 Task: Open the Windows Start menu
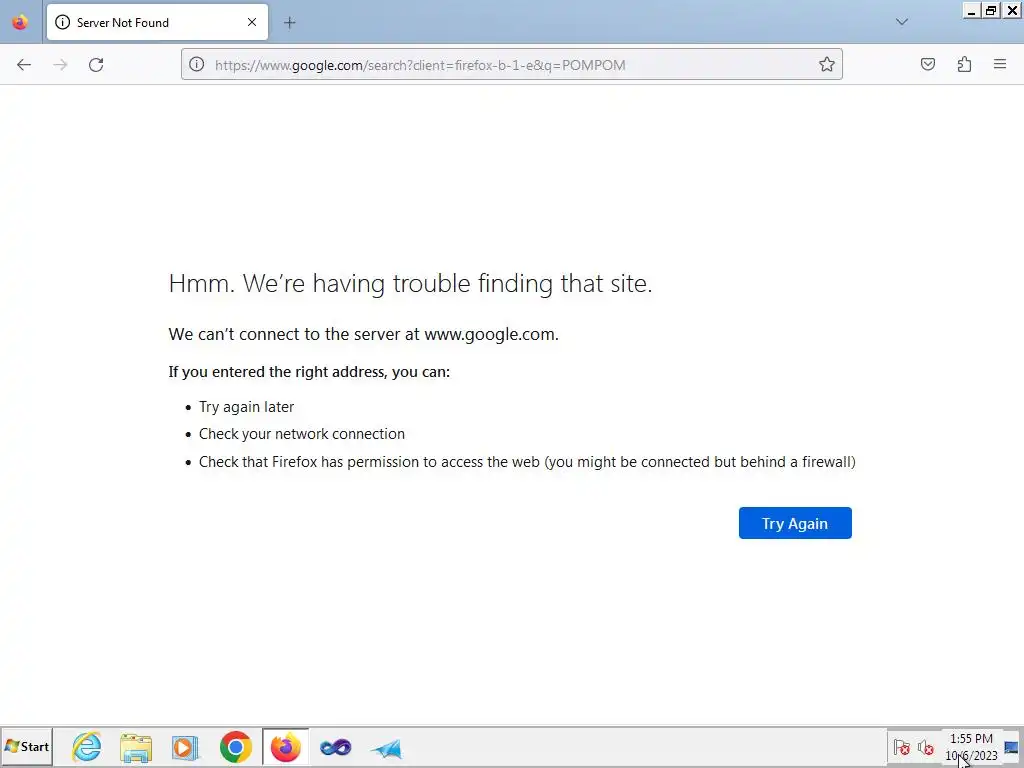click(27, 747)
